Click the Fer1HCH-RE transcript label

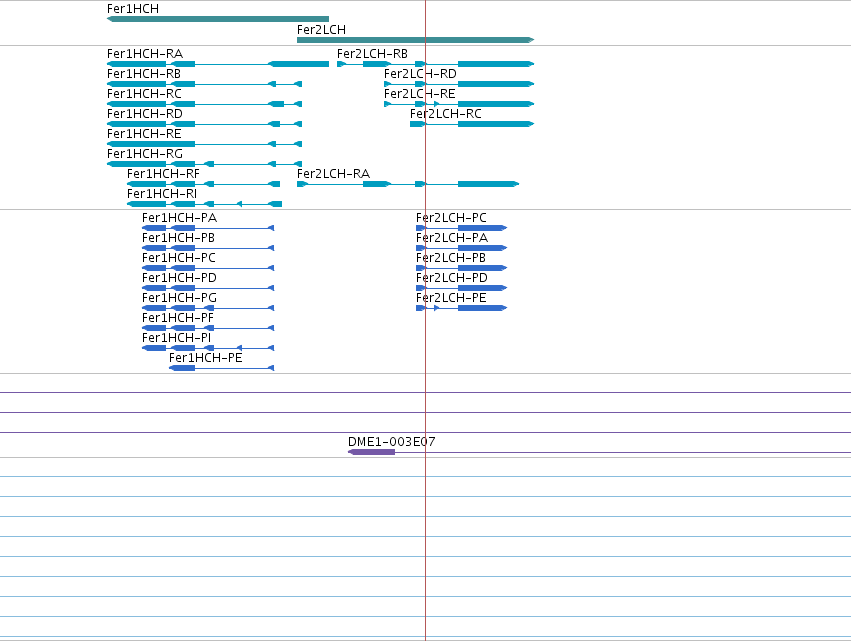pos(144,134)
